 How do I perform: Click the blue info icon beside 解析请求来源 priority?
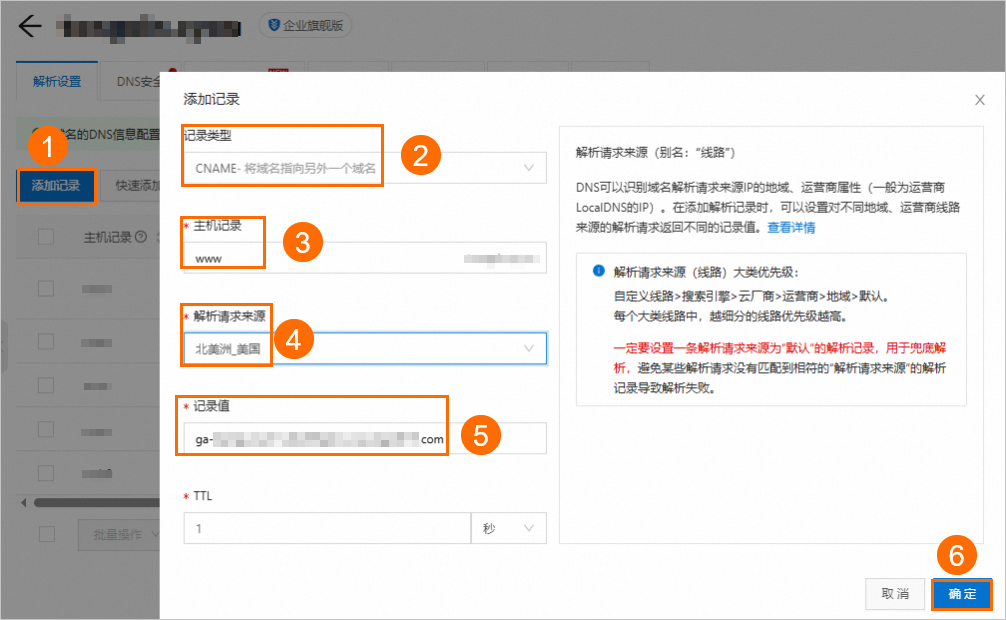click(599, 271)
